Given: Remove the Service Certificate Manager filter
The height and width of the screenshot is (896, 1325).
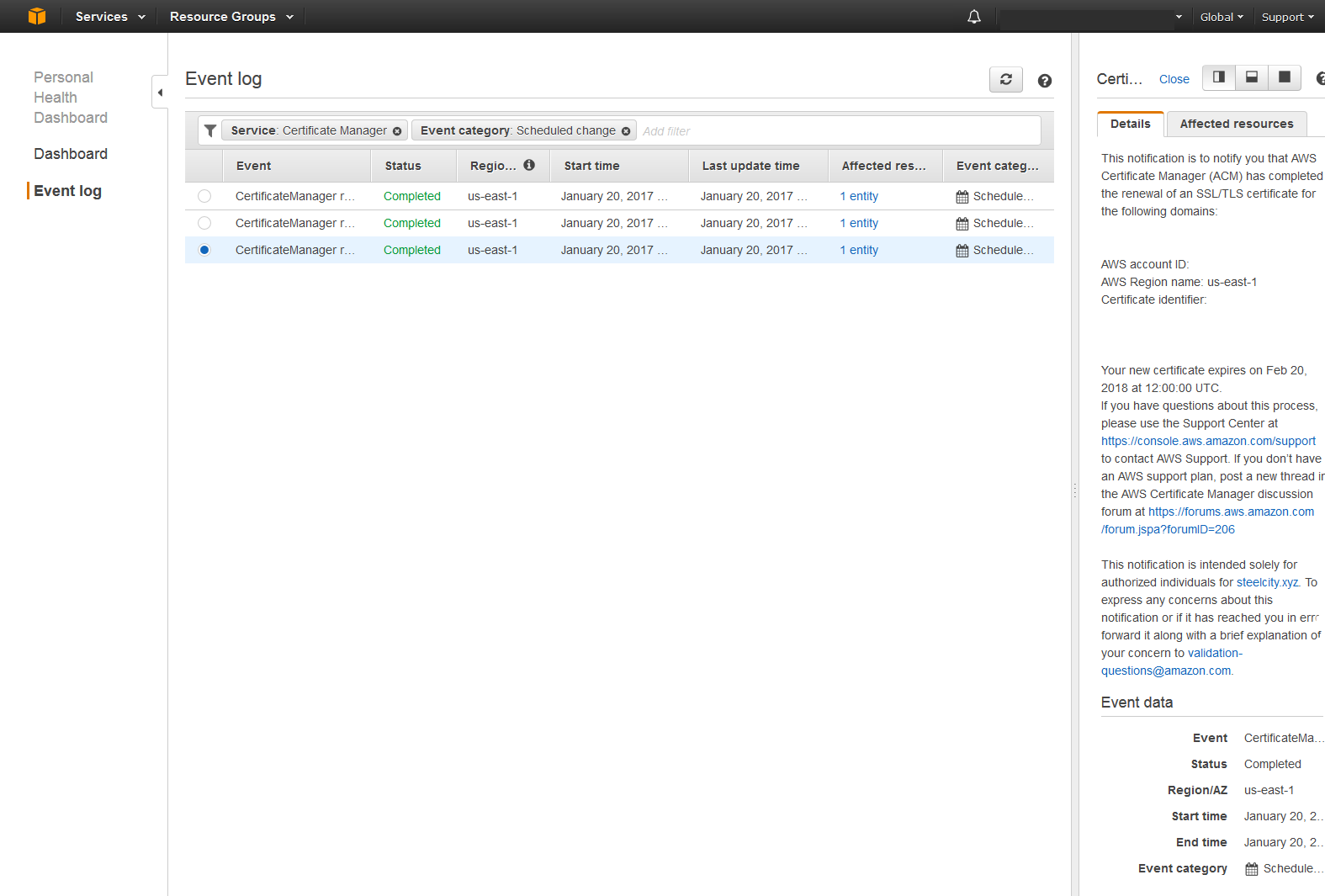Looking at the screenshot, I should [x=397, y=131].
